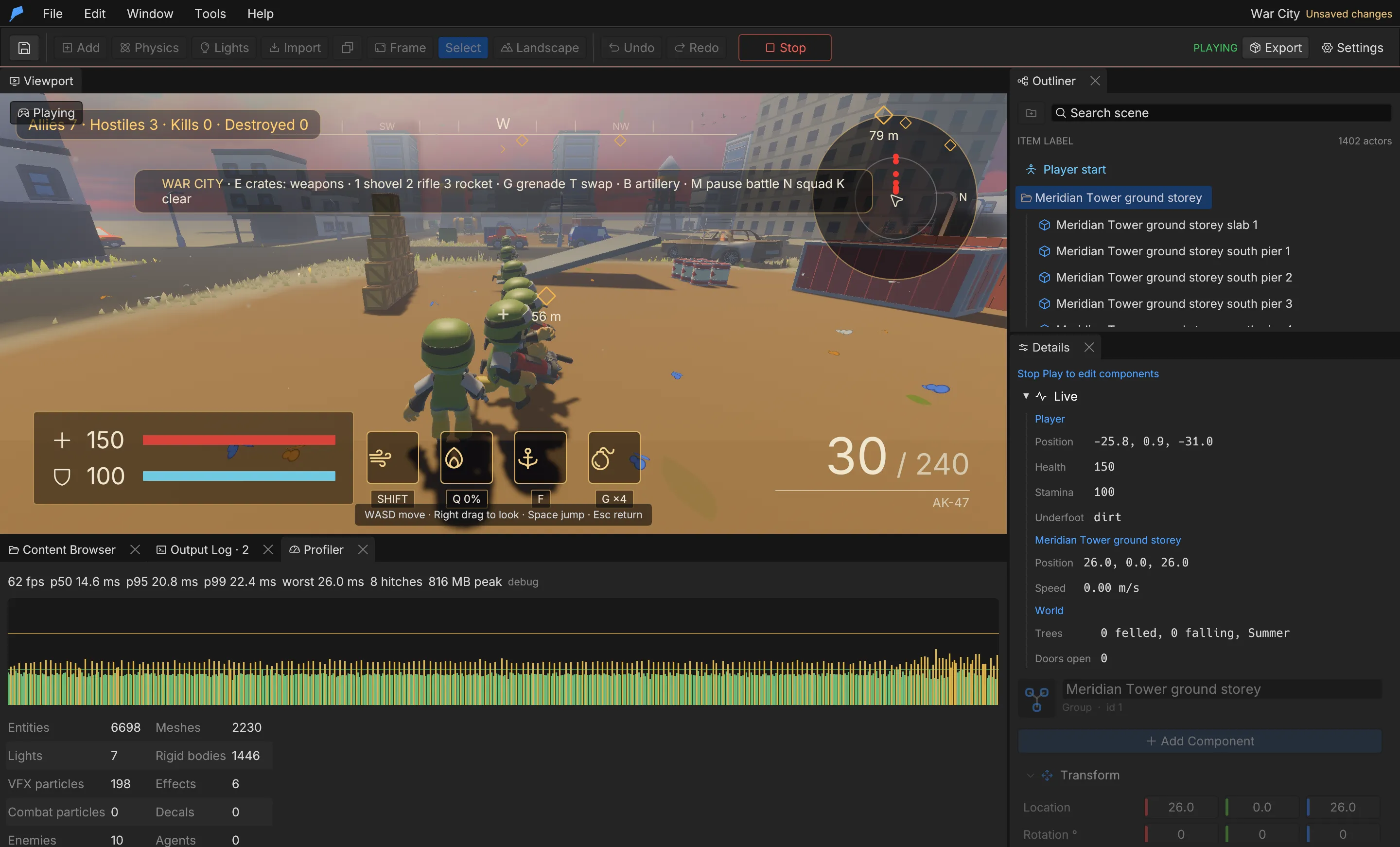
Task: Click the Import toolbar button
Action: (x=295, y=48)
